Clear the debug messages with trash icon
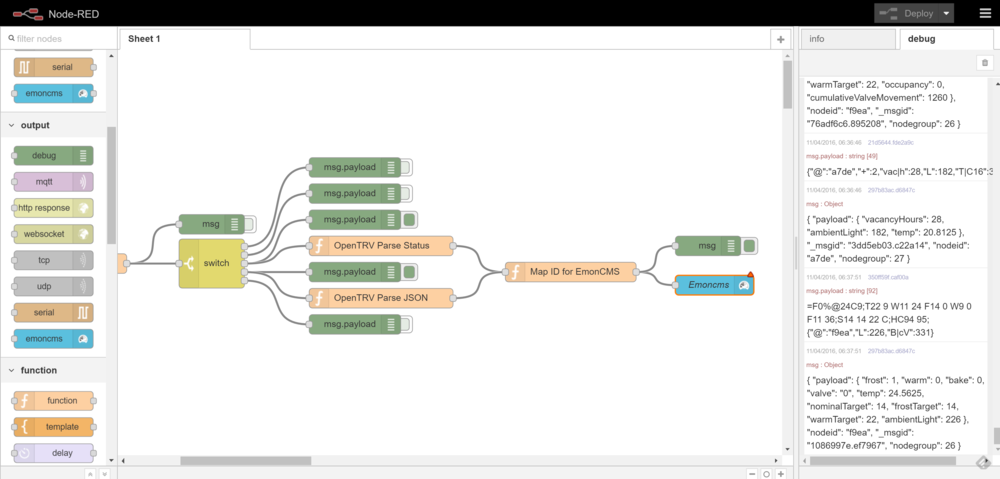This screenshot has width=1000, height=479. coord(985,63)
